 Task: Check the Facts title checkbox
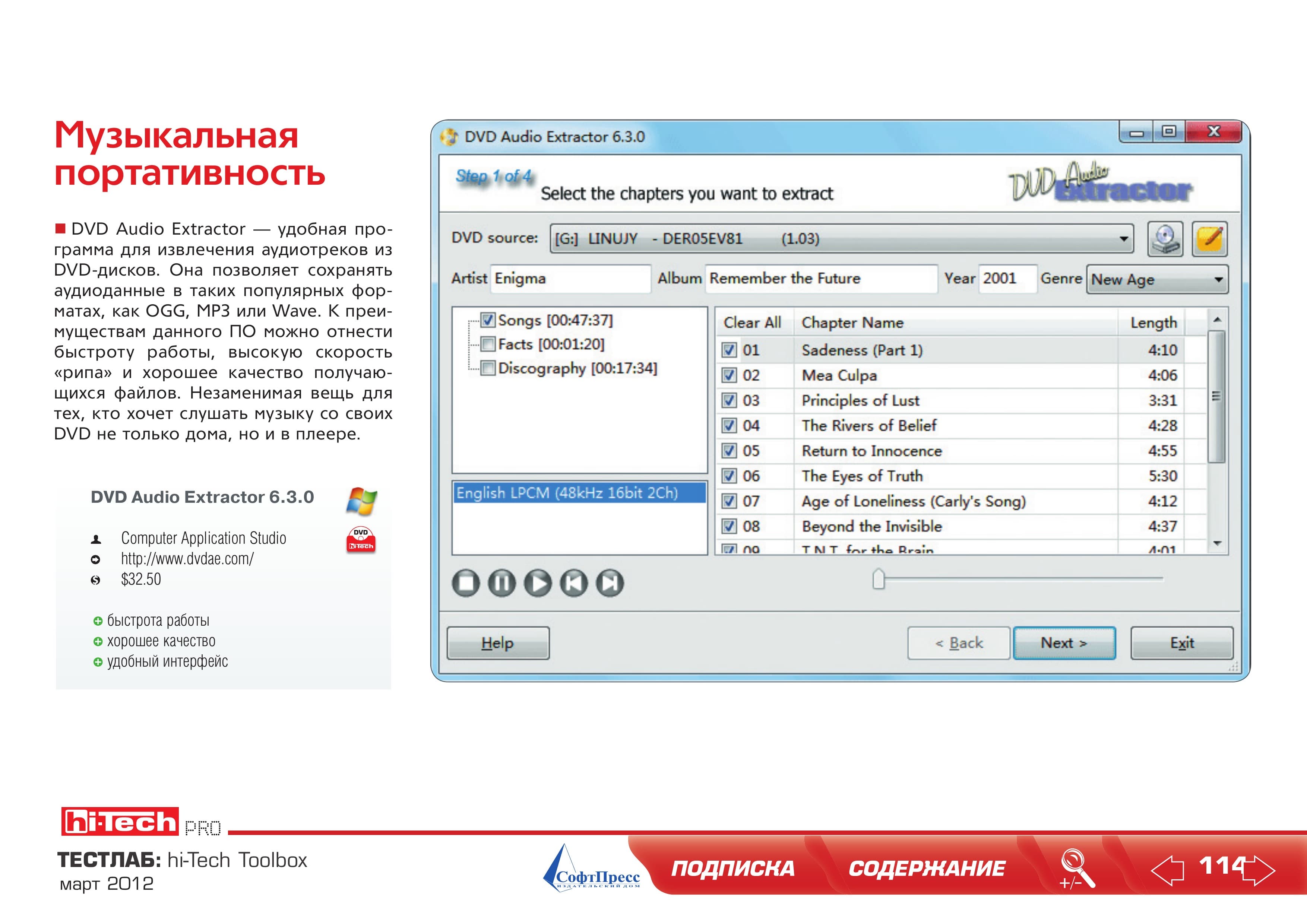tap(488, 344)
